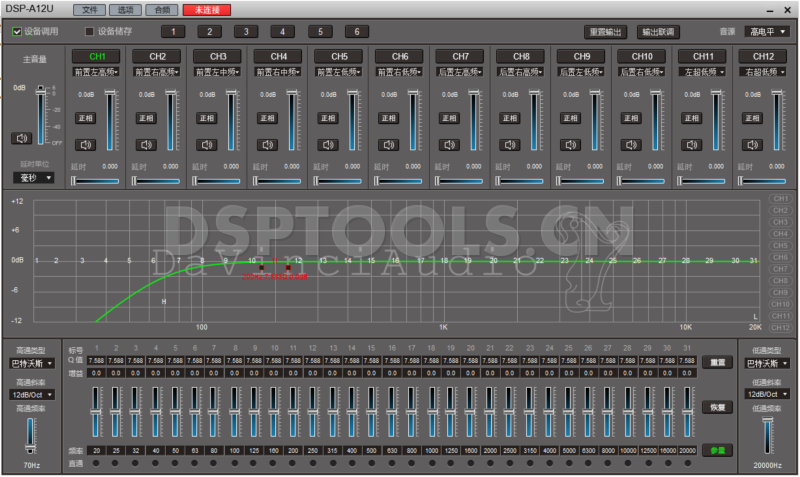Mute CH5 with its speaker icon

pos(329,145)
